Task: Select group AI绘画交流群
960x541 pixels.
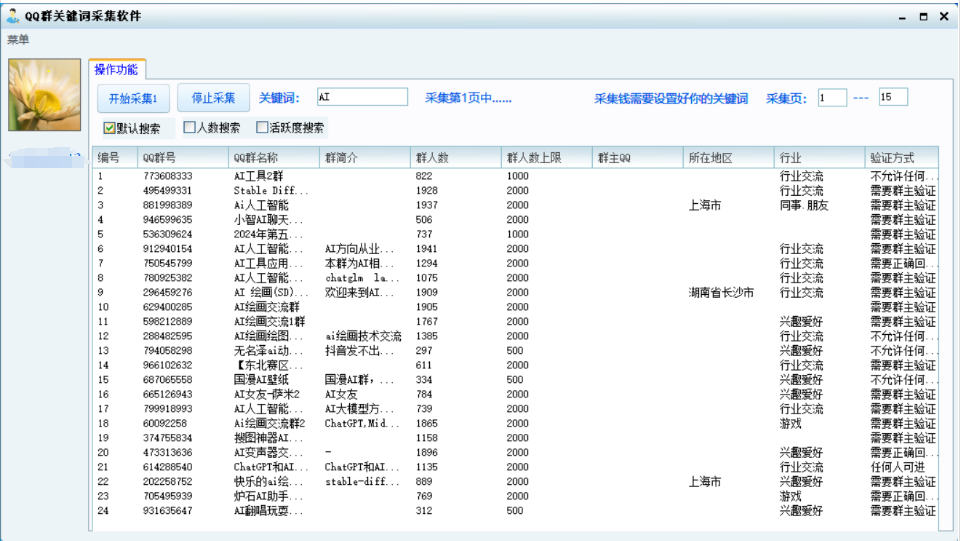Action: 266,307
